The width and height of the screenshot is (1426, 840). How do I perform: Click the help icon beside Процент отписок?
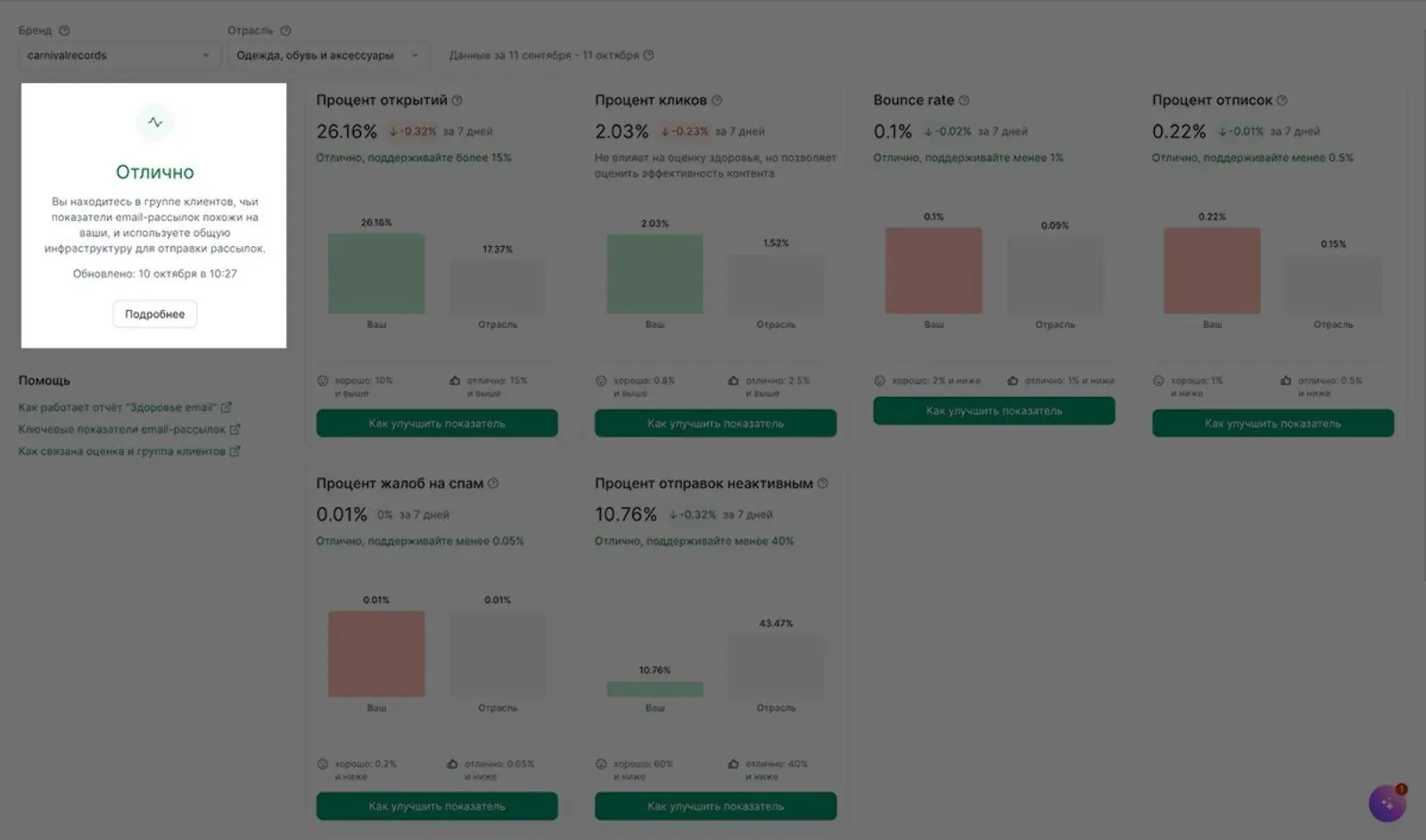[x=1282, y=101]
